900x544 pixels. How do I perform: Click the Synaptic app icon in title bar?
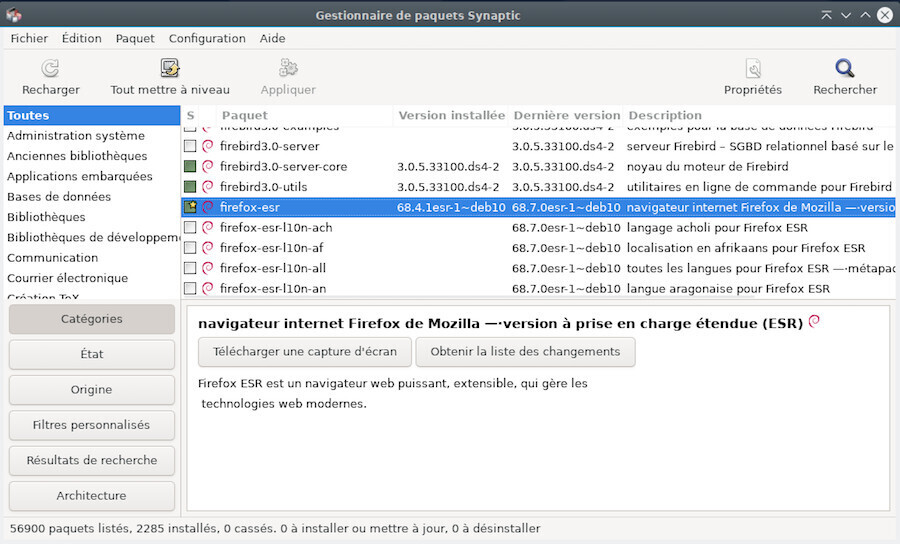pos(14,15)
